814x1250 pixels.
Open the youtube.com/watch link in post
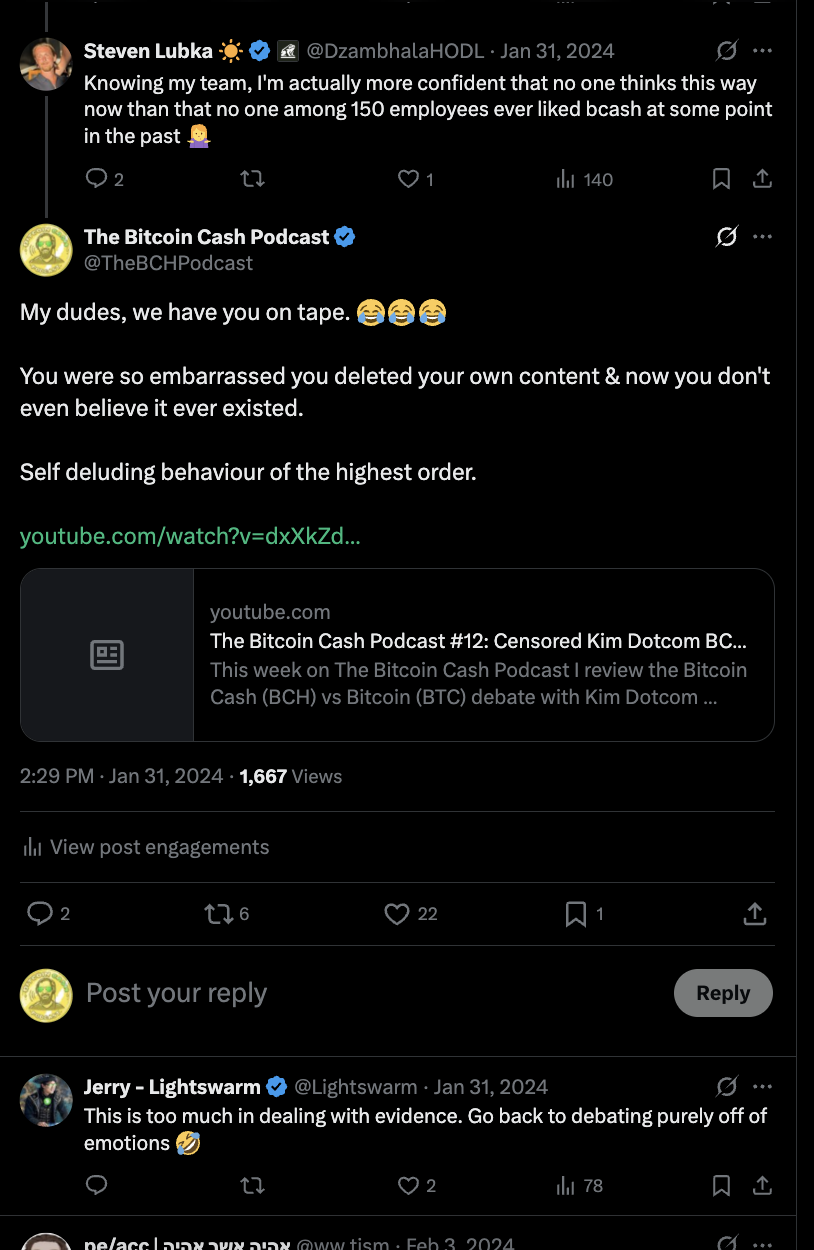coord(190,536)
